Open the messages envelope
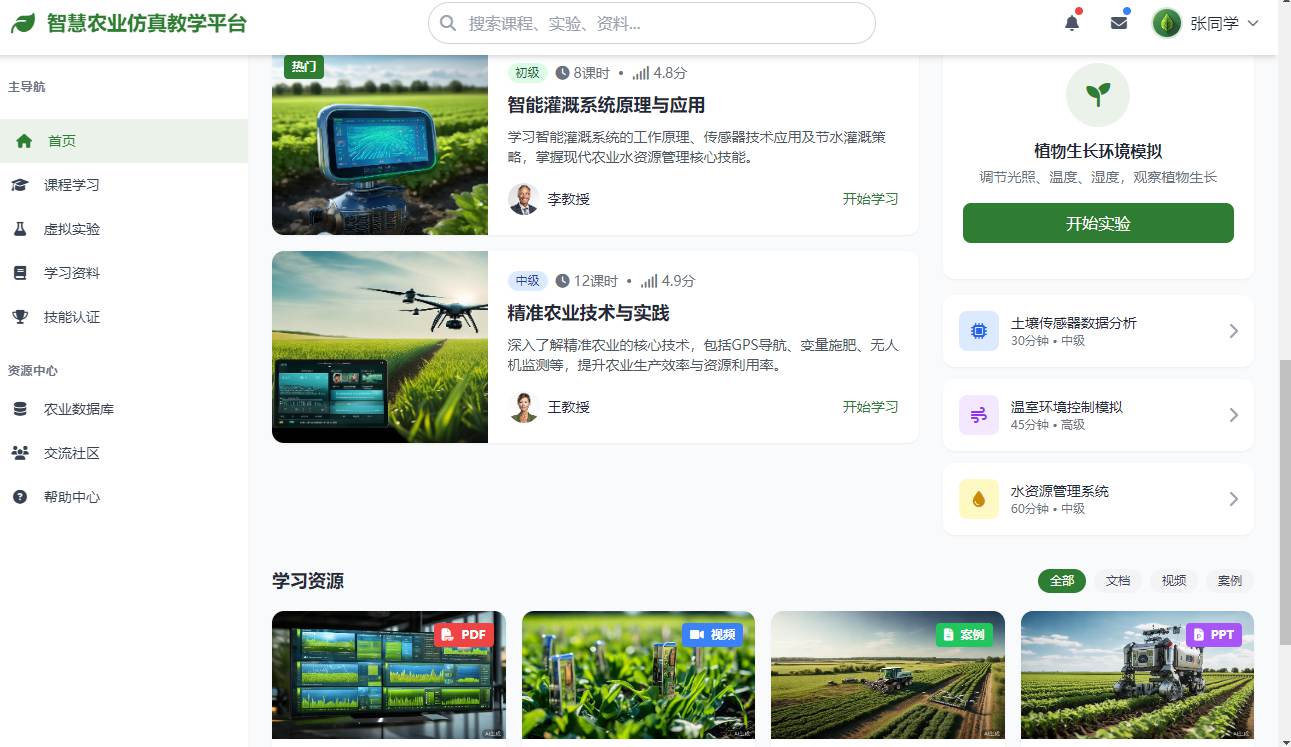The height and width of the screenshot is (747, 1291). point(1119,22)
